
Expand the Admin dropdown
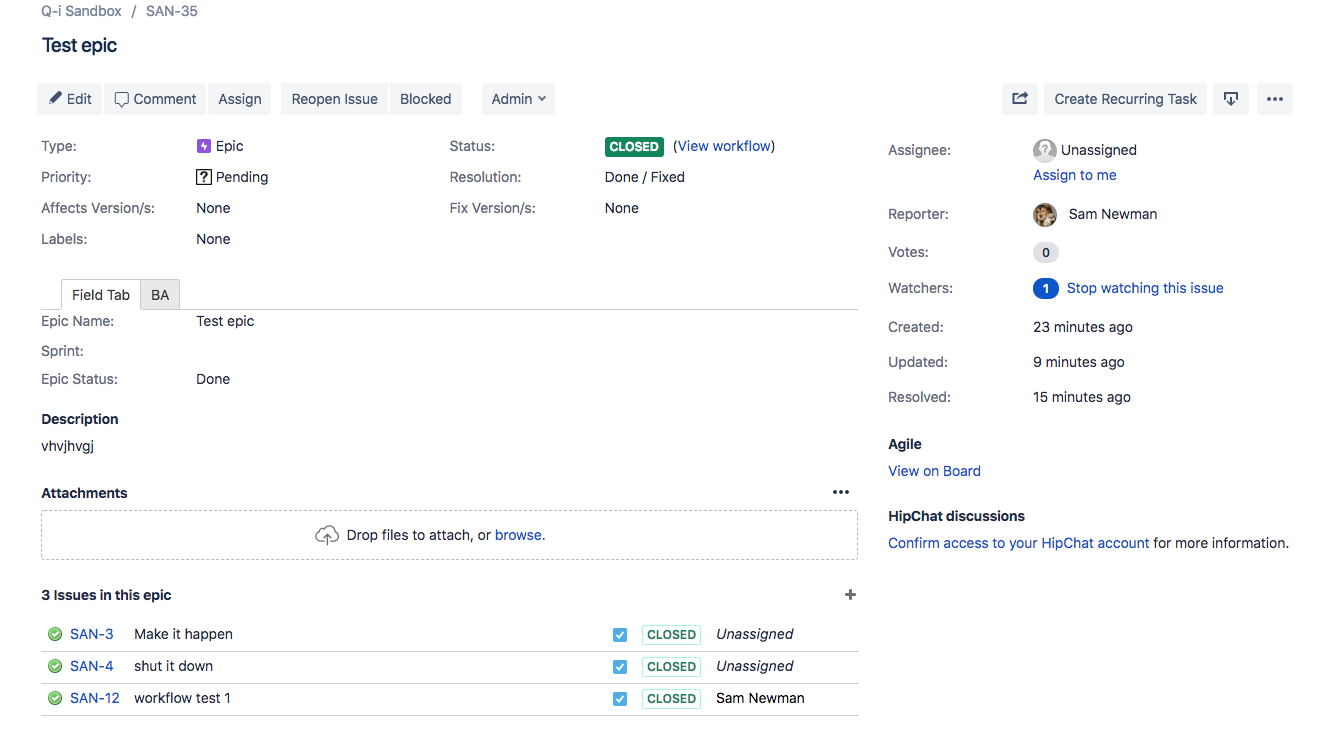click(518, 99)
